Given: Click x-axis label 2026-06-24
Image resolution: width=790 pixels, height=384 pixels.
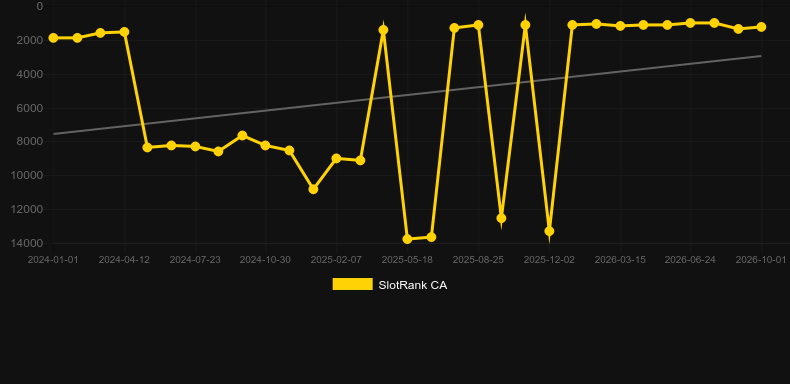Looking at the screenshot, I should click(x=690, y=260).
